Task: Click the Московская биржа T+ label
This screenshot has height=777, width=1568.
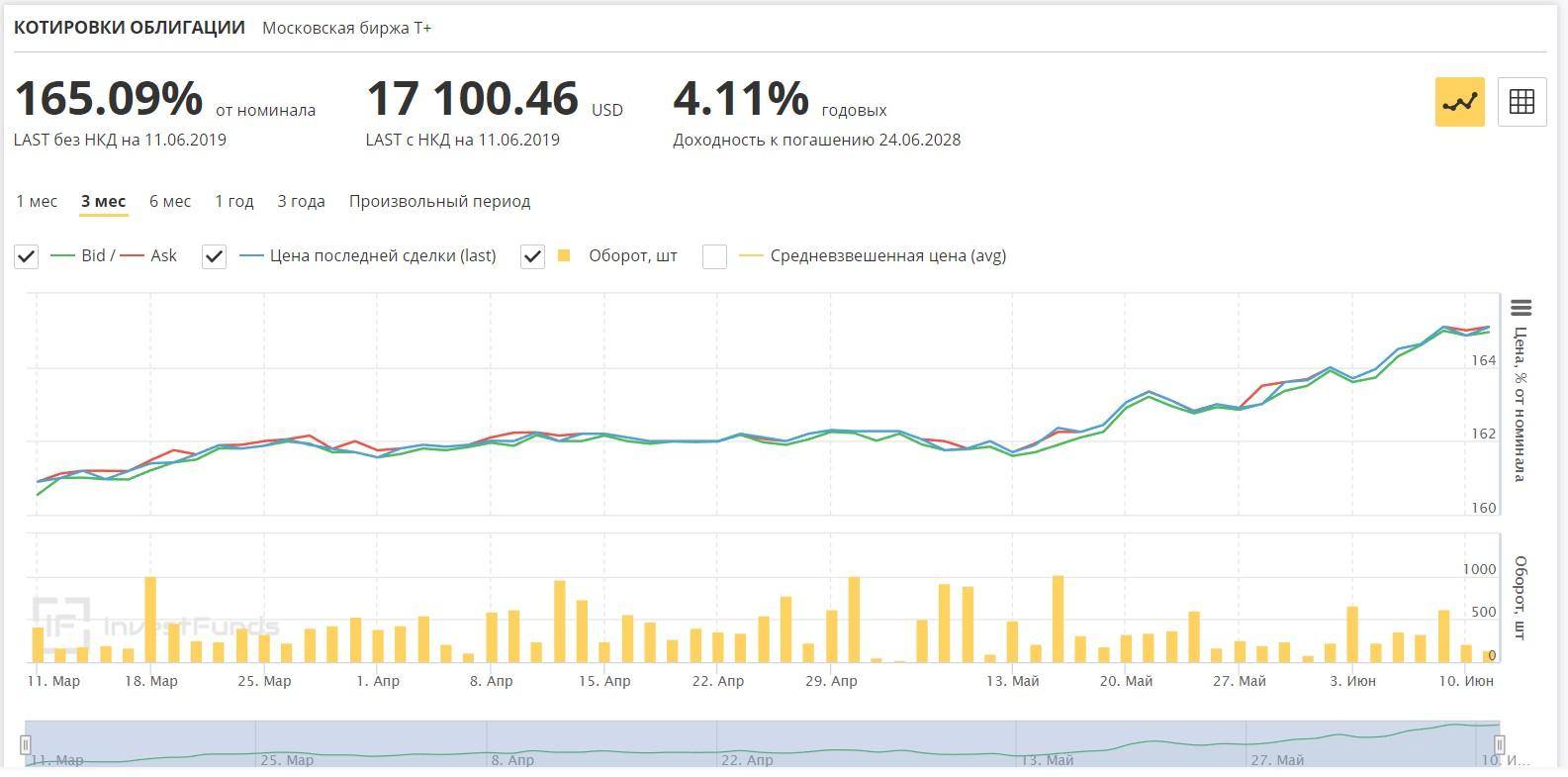Action: (x=346, y=28)
